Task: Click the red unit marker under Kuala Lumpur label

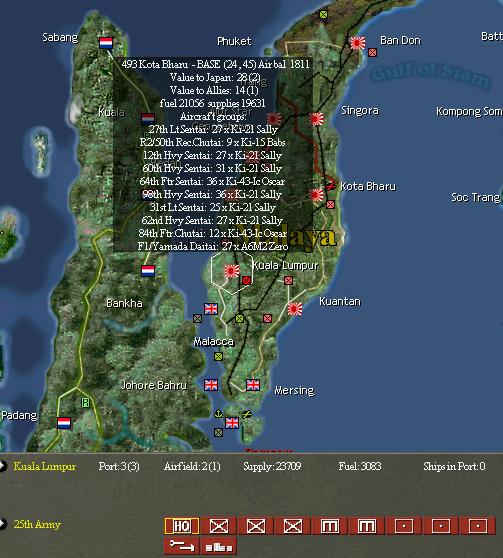Action: pyautogui.click(x=288, y=280)
